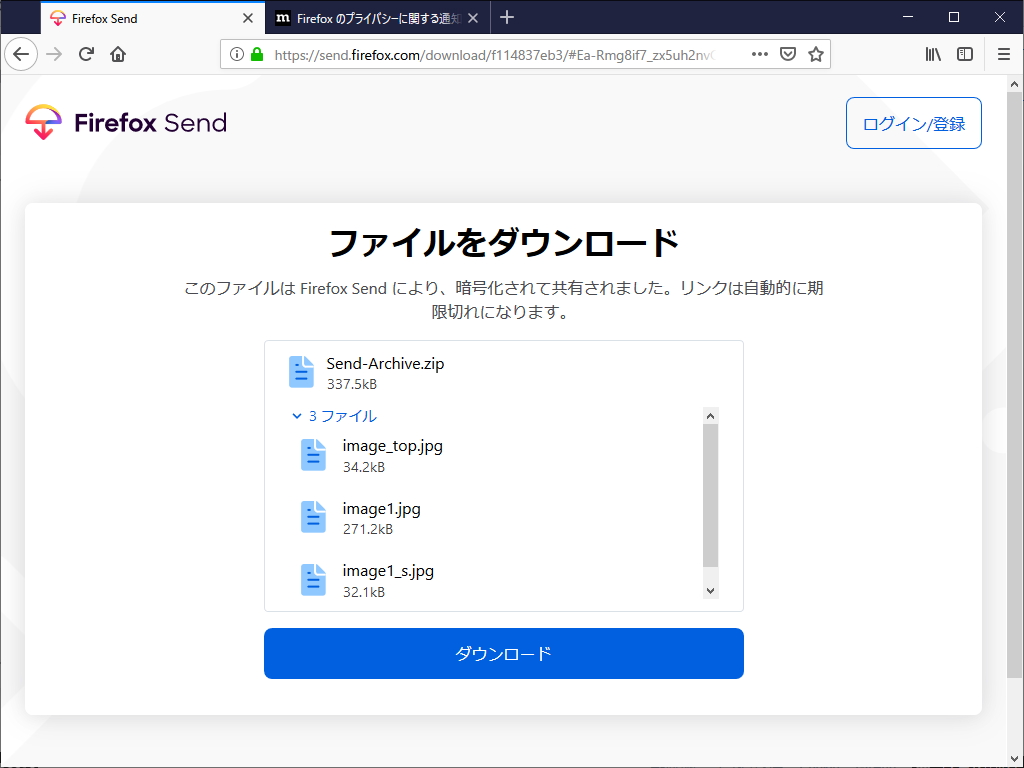Click the ログイン/登録 button
Screen dimensions: 1024x768
point(913,122)
